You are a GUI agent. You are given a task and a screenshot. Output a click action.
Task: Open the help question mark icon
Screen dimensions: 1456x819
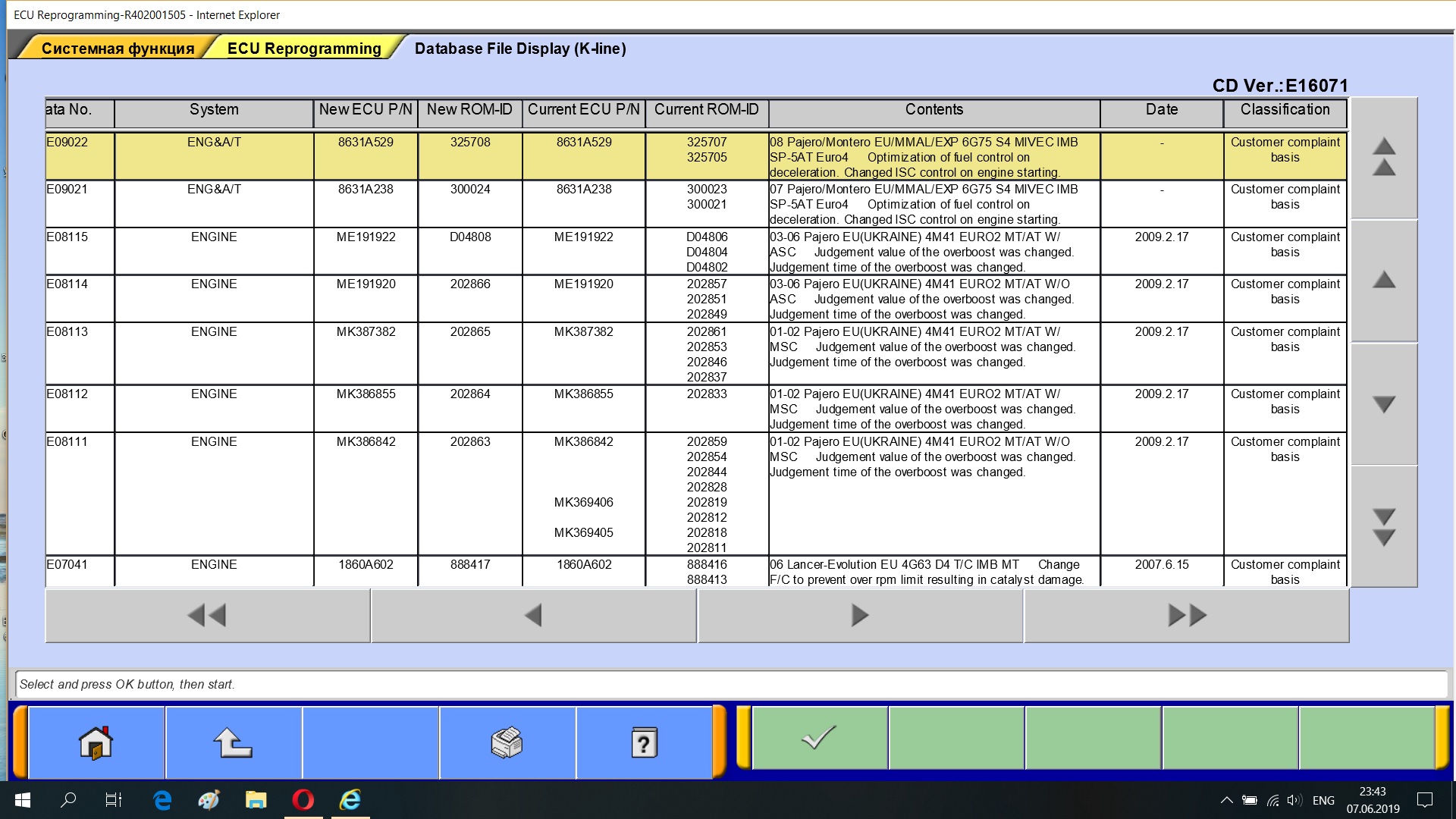tap(644, 742)
